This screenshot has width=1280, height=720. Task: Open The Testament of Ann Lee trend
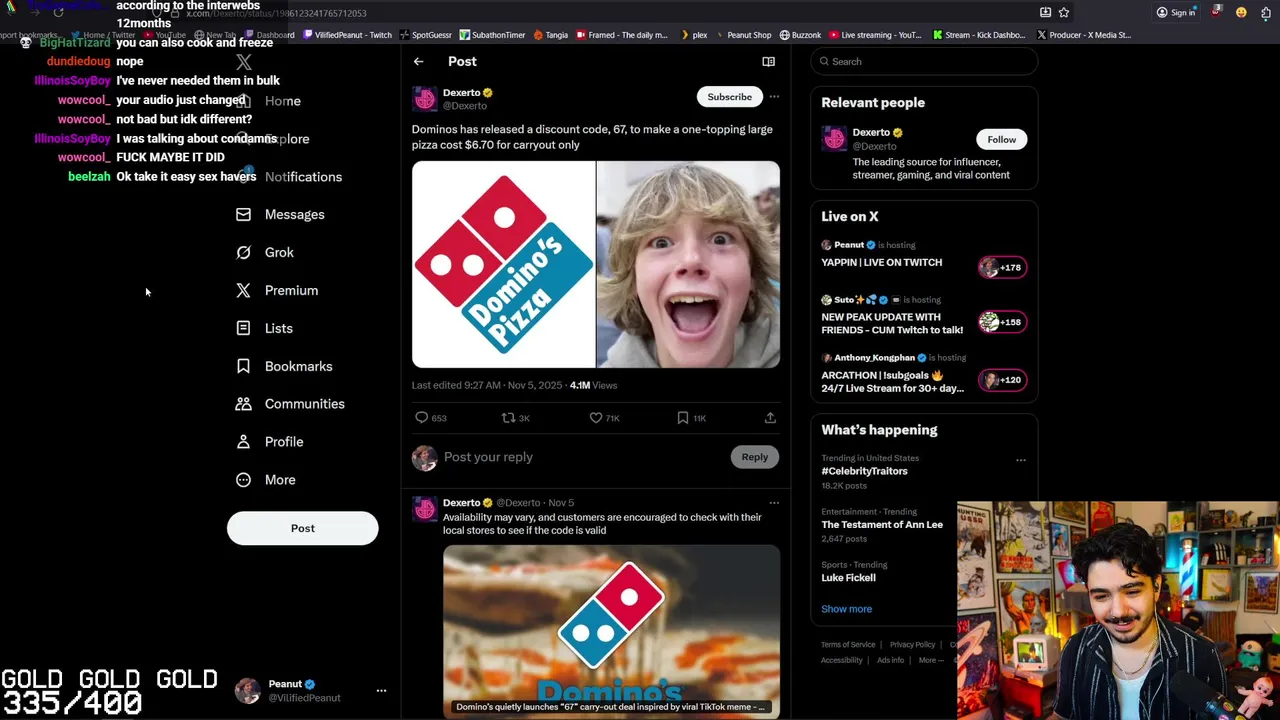click(x=882, y=525)
